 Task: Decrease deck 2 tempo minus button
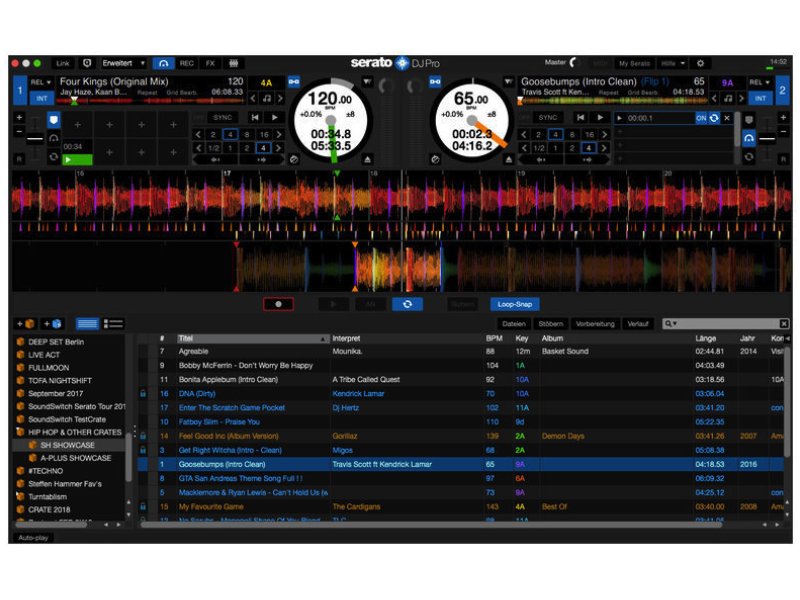(783, 131)
